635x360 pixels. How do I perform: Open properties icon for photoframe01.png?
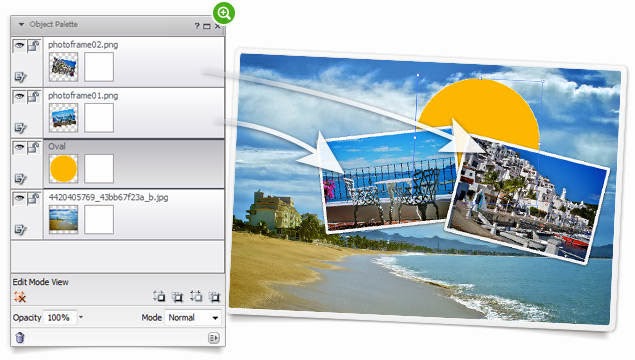click(20, 128)
